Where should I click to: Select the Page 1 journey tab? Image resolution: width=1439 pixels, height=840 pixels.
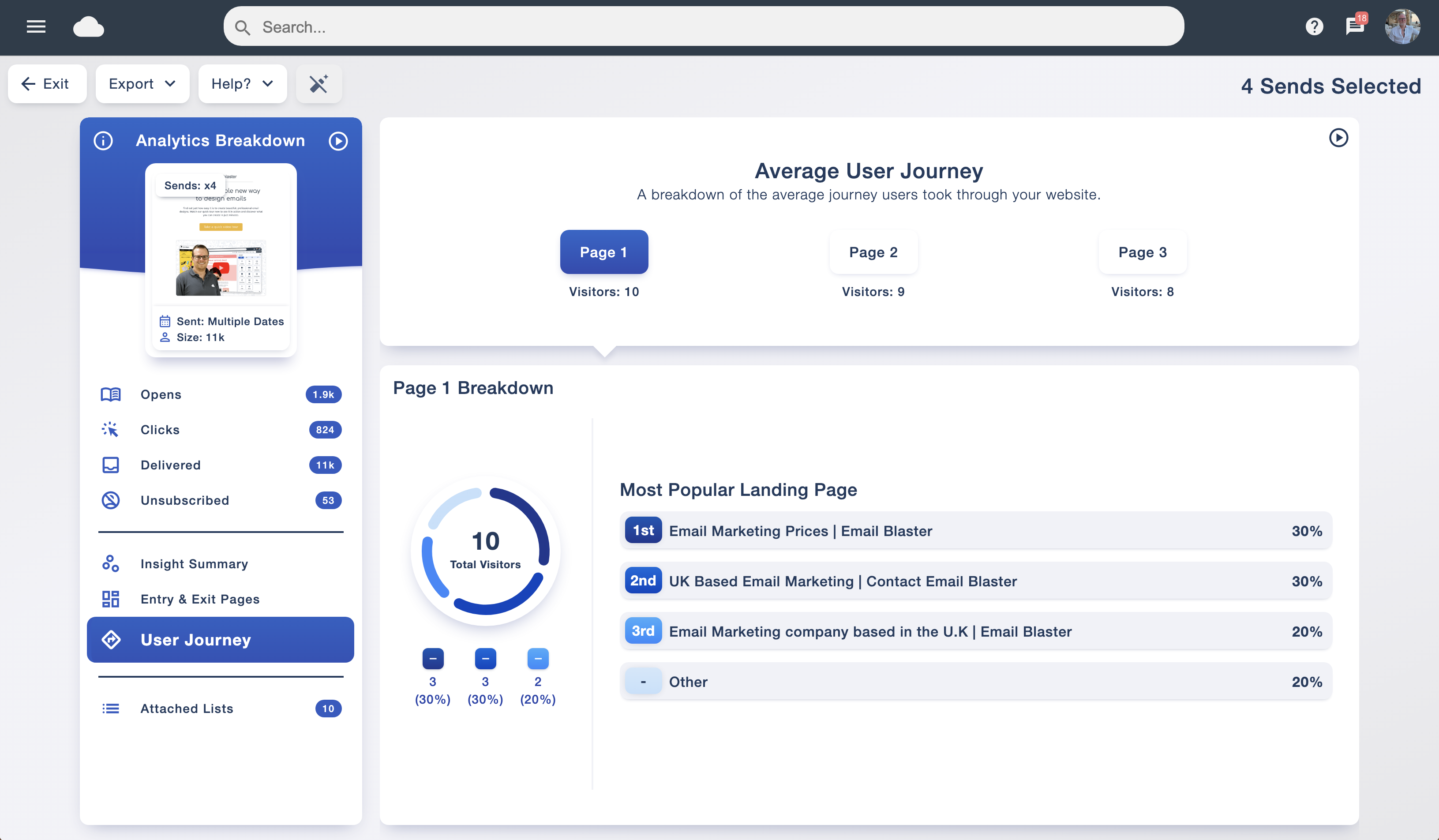(x=603, y=252)
